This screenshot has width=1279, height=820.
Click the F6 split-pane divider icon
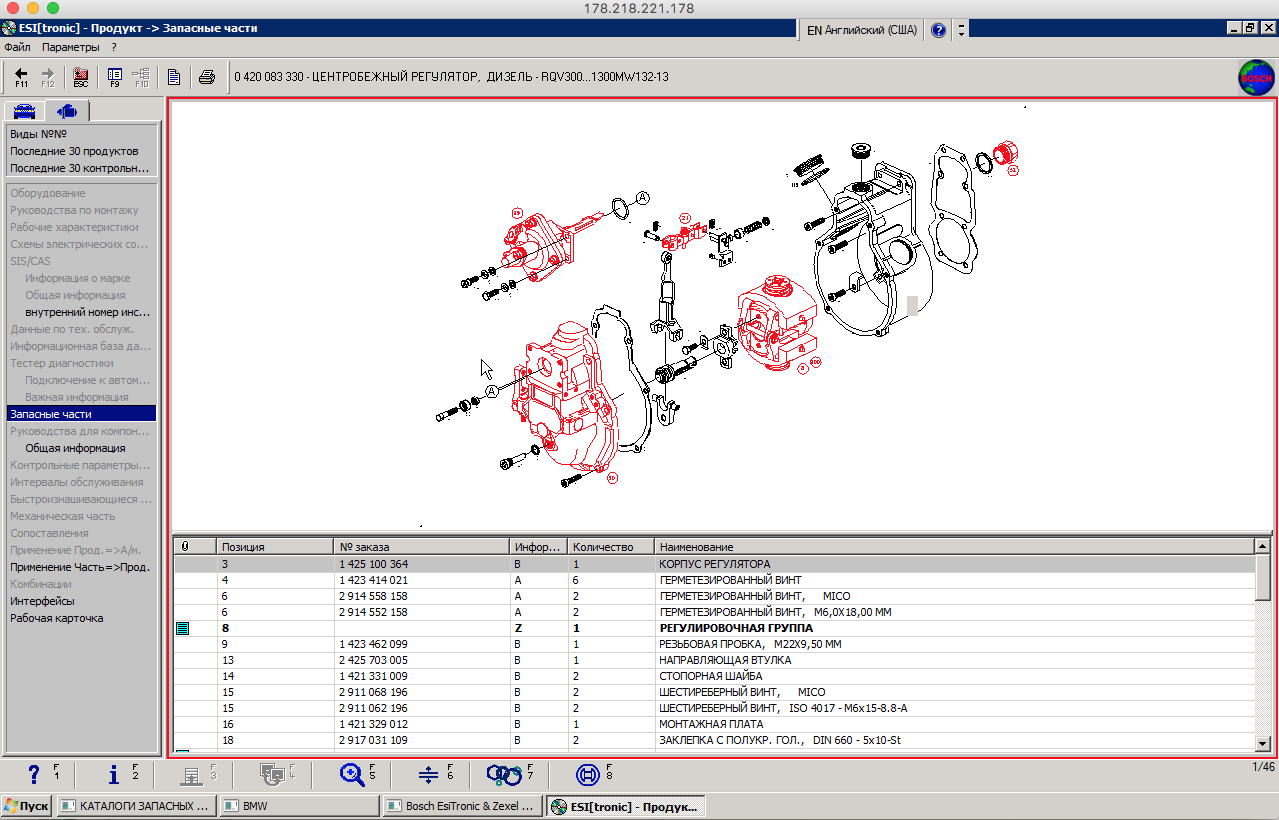(428, 774)
